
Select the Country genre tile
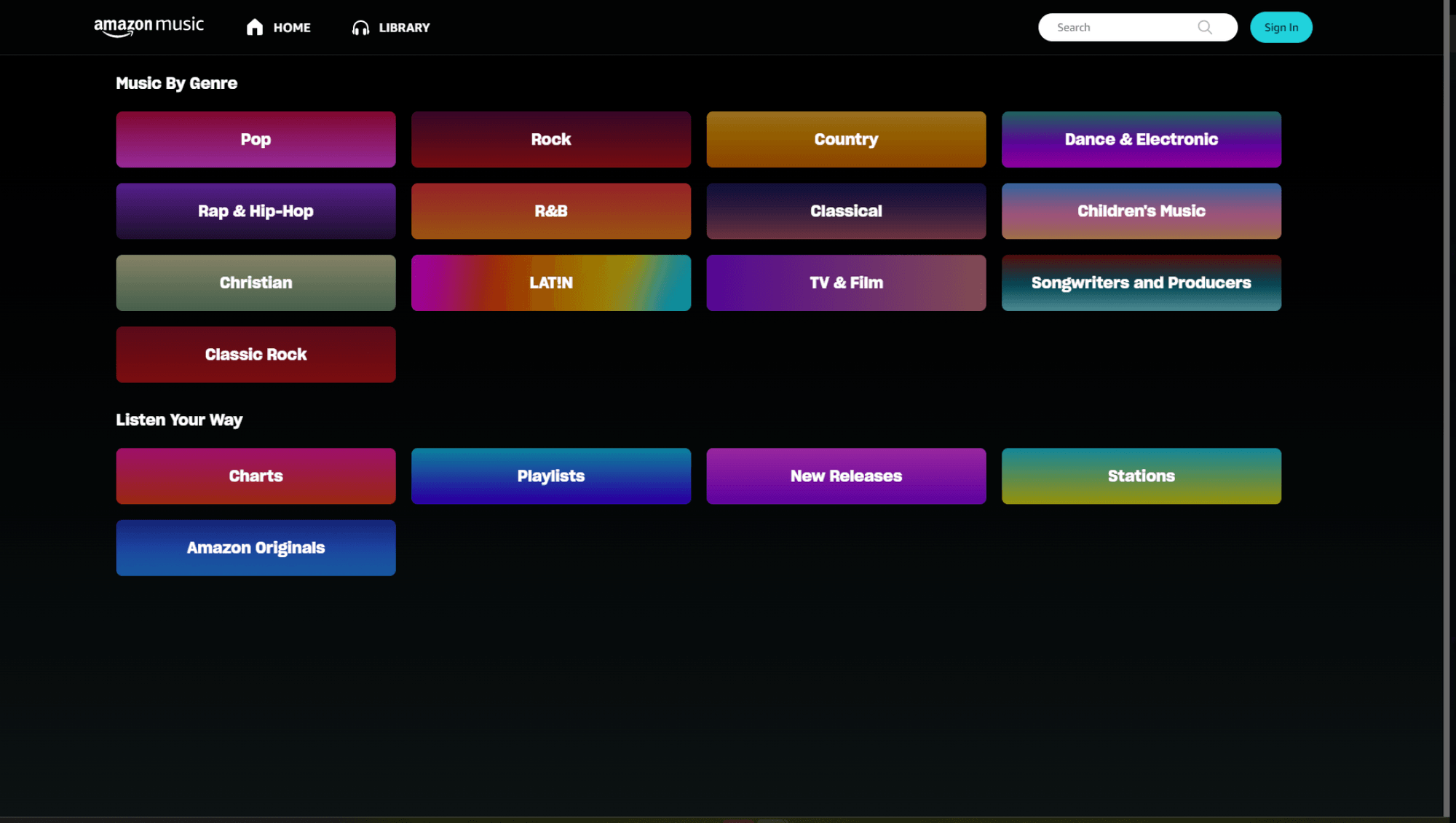[x=846, y=139]
